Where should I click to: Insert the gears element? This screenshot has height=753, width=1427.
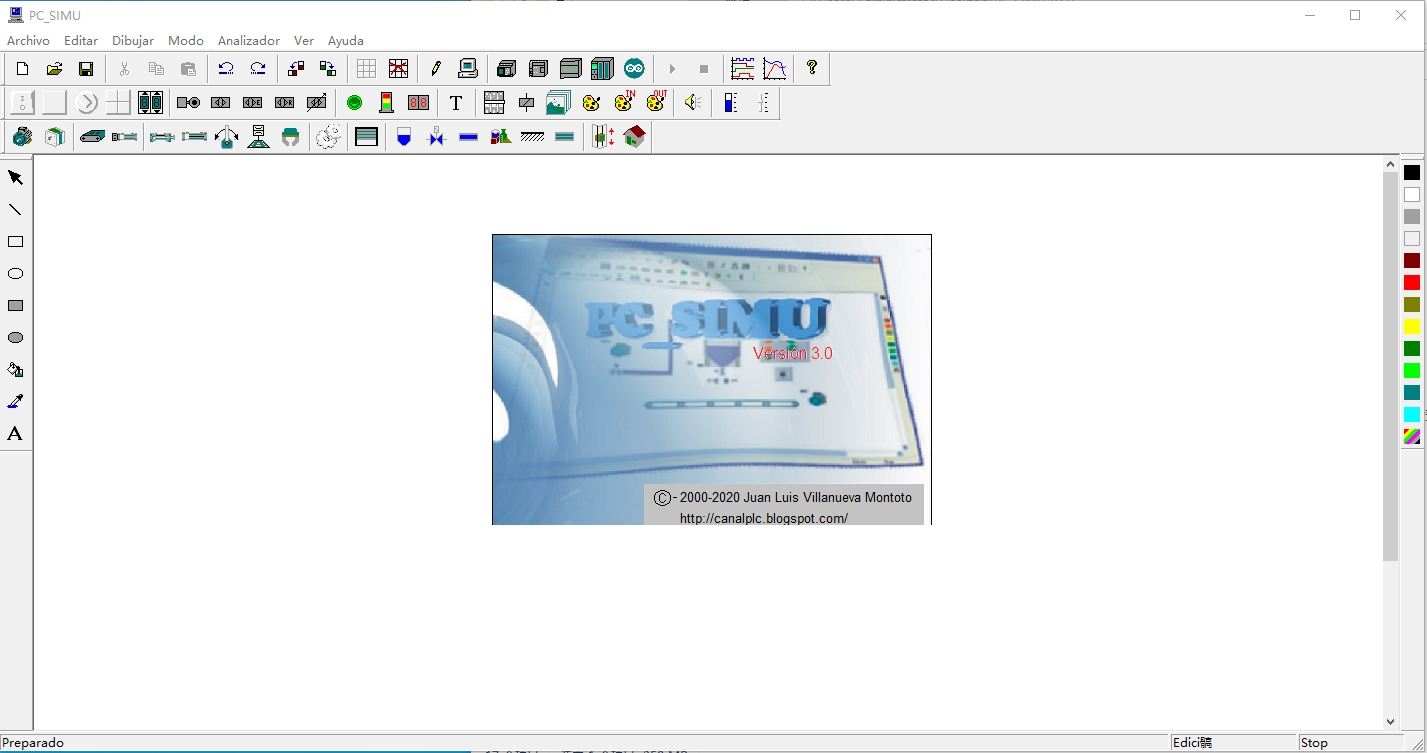pos(328,137)
